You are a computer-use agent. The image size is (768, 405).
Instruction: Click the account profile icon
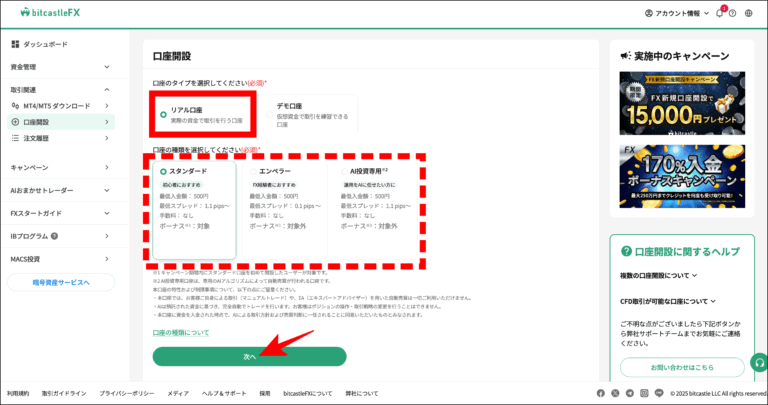coord(649,14)
